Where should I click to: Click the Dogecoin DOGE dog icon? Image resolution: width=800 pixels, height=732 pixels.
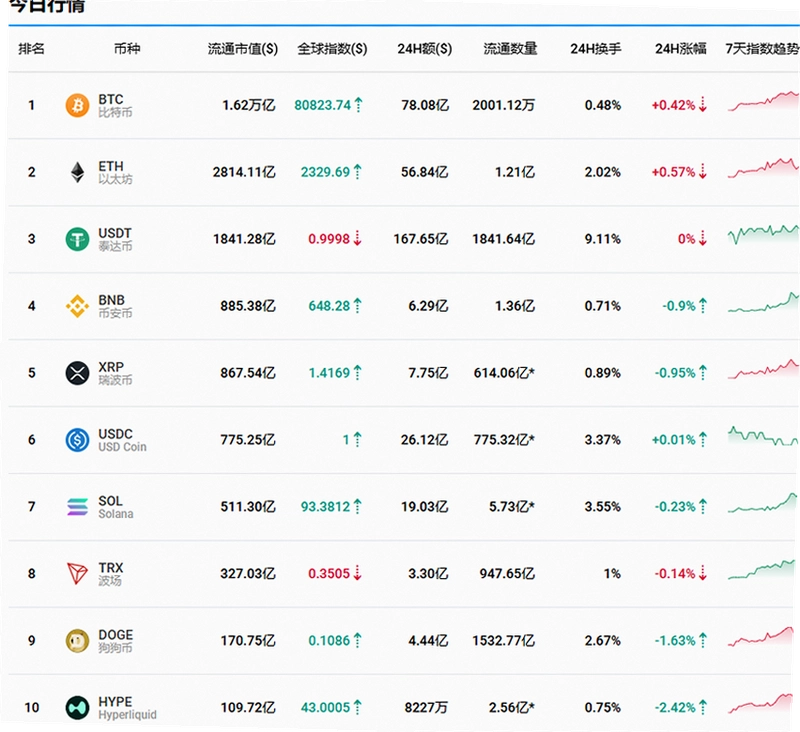[77, 640]
